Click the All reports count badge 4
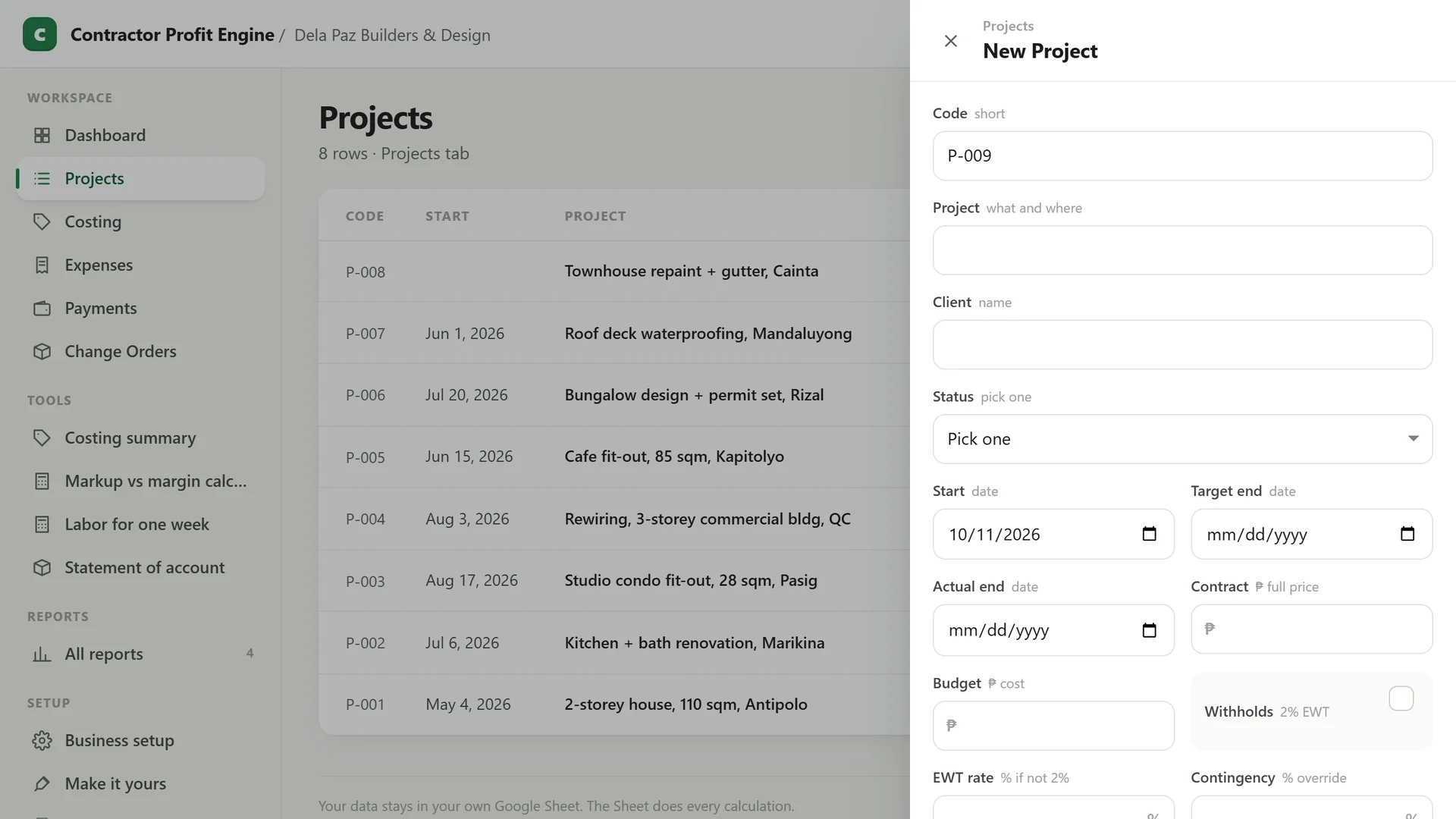This screenshot has width=1456, height=819. (x=249, y=654)
